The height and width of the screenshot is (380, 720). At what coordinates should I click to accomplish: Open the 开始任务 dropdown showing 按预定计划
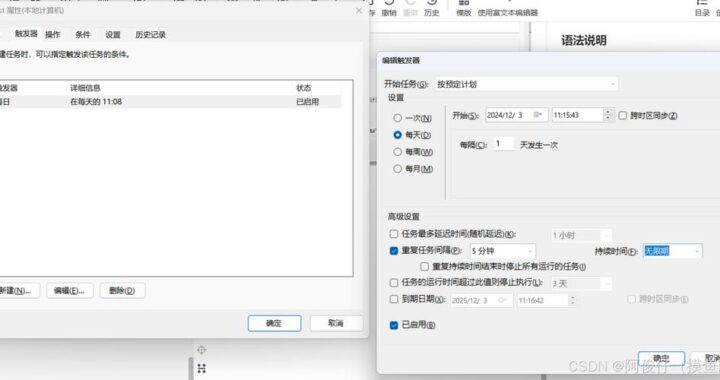tap(526, 84)
